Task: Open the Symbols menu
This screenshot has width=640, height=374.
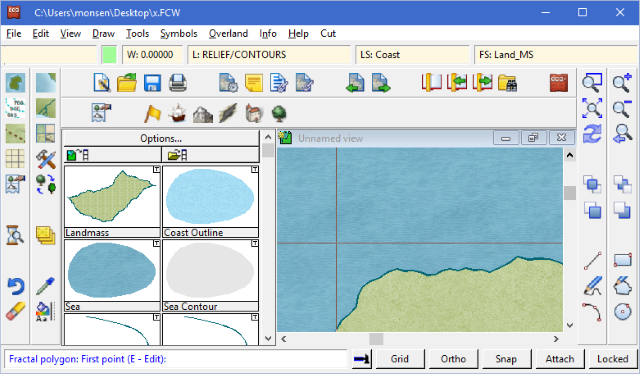Action: click(x=179, y=33)
